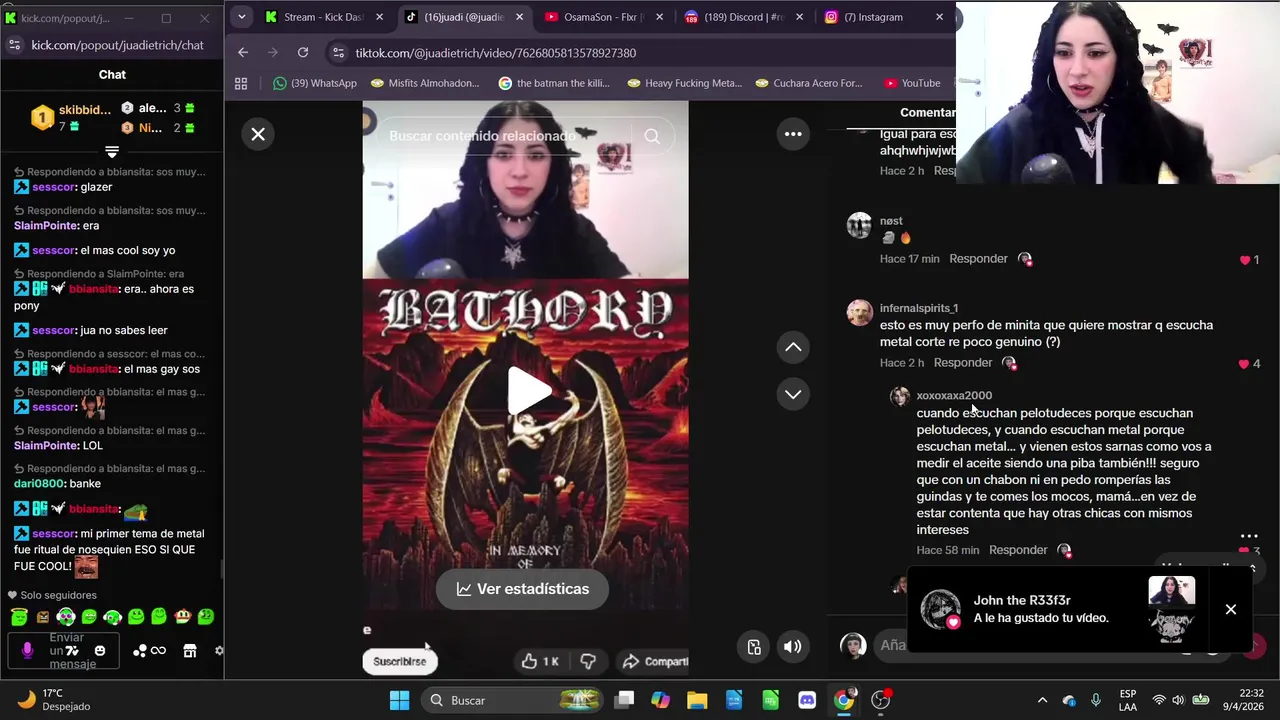This screenshot has width=1280, height=720.
Task: Reload the TikTok page
Action: click(x=303, y=53)
